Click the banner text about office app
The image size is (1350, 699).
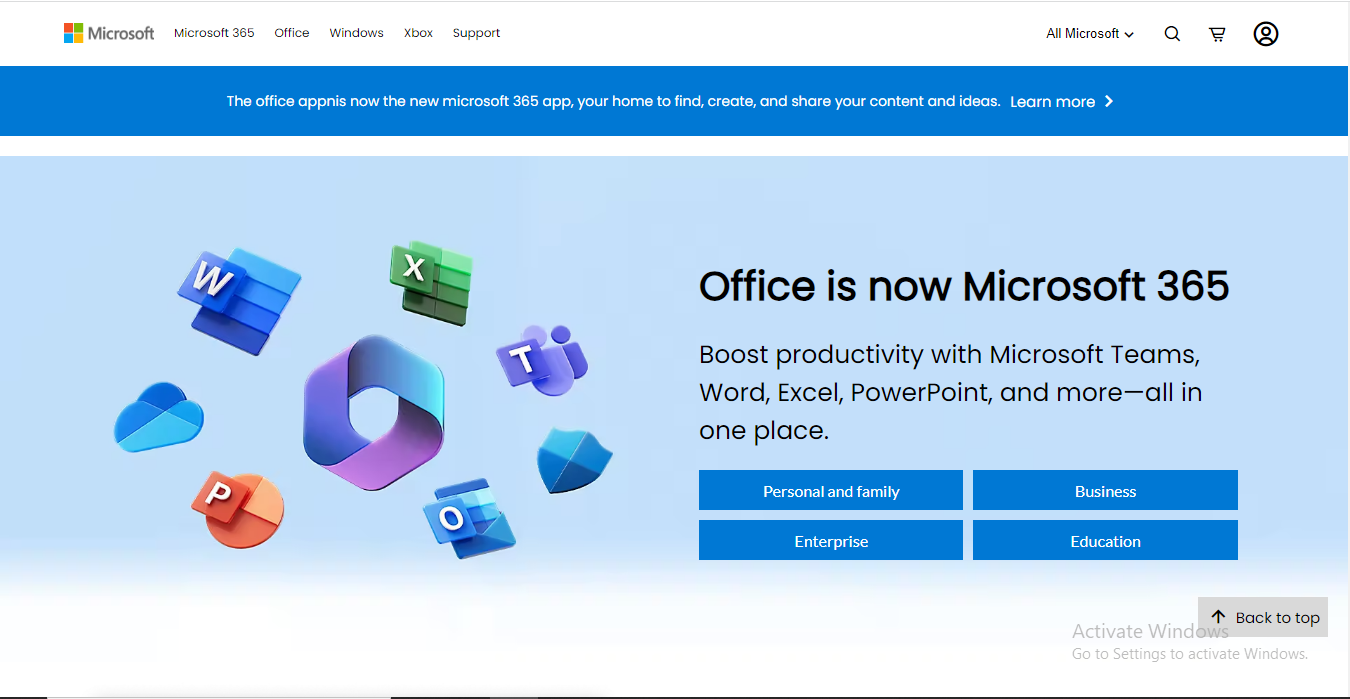(x=613, y=101)
